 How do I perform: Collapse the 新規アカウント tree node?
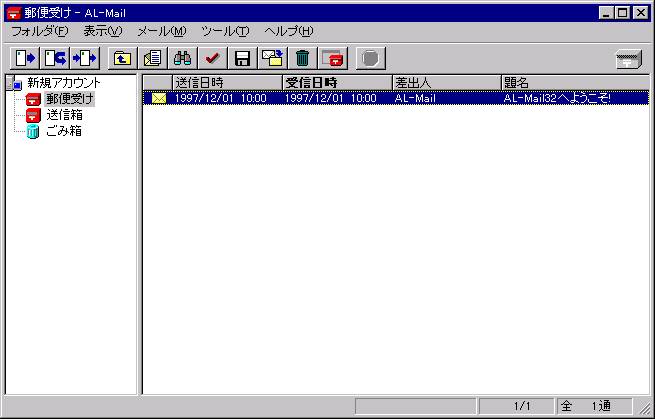tap(11, 83)
